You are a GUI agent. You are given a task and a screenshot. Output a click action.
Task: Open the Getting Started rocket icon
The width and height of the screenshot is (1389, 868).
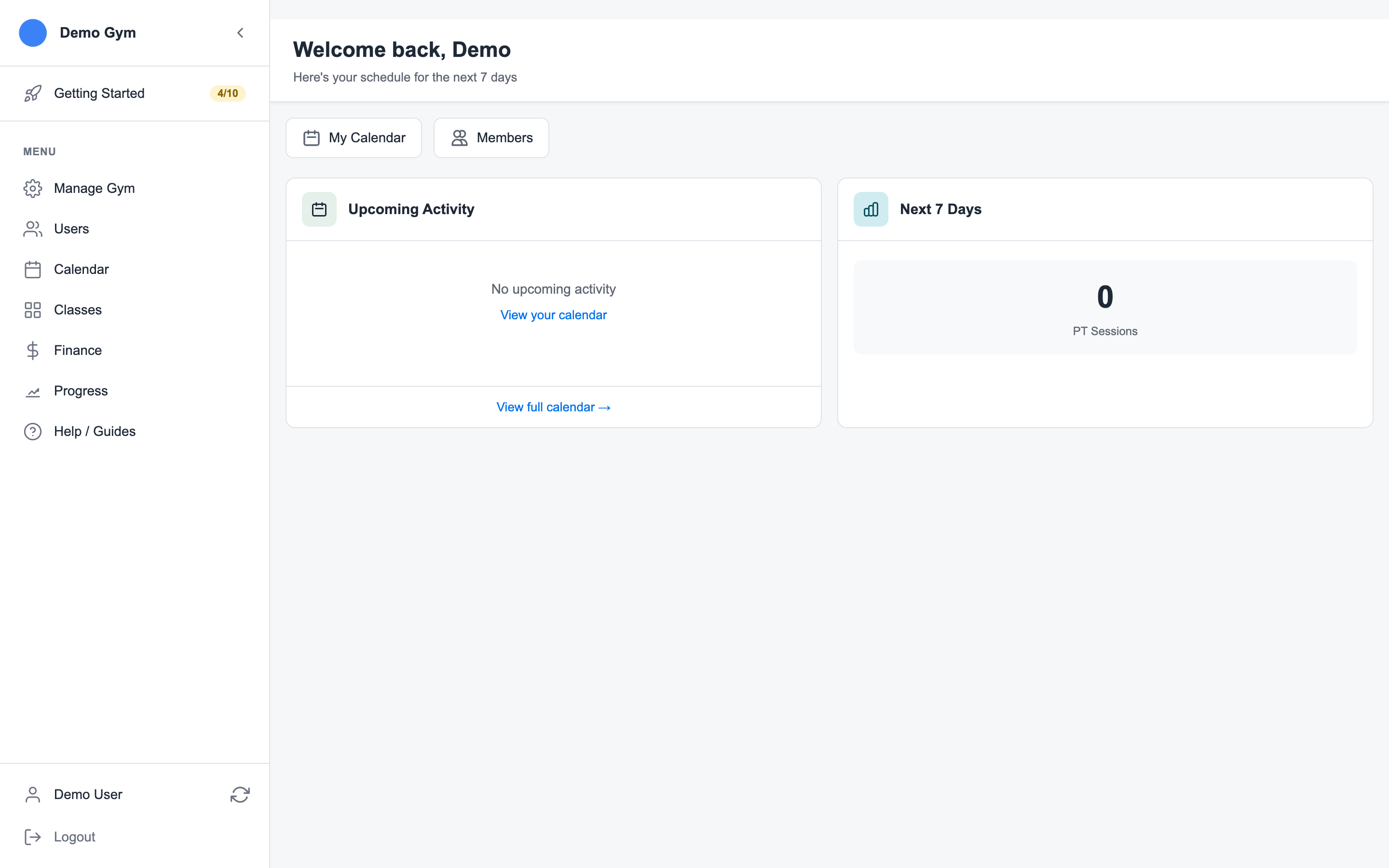(33, 93)
